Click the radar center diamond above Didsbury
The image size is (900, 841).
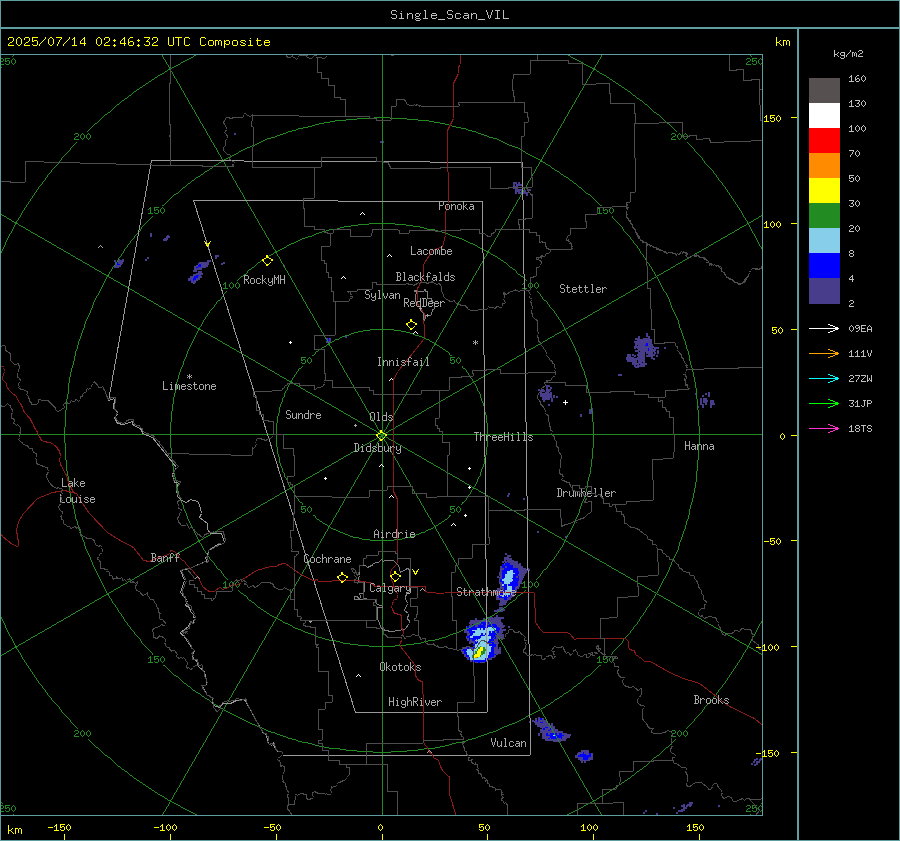pyautogui.click(x=381, y=436)
